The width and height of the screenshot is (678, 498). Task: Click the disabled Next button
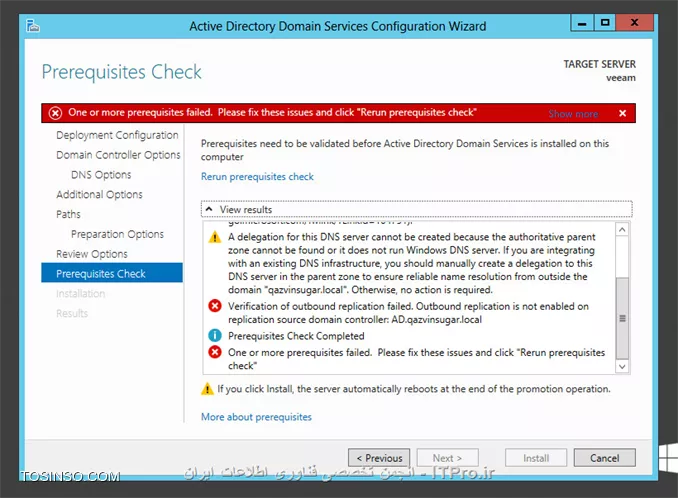(x=448, y=458)
